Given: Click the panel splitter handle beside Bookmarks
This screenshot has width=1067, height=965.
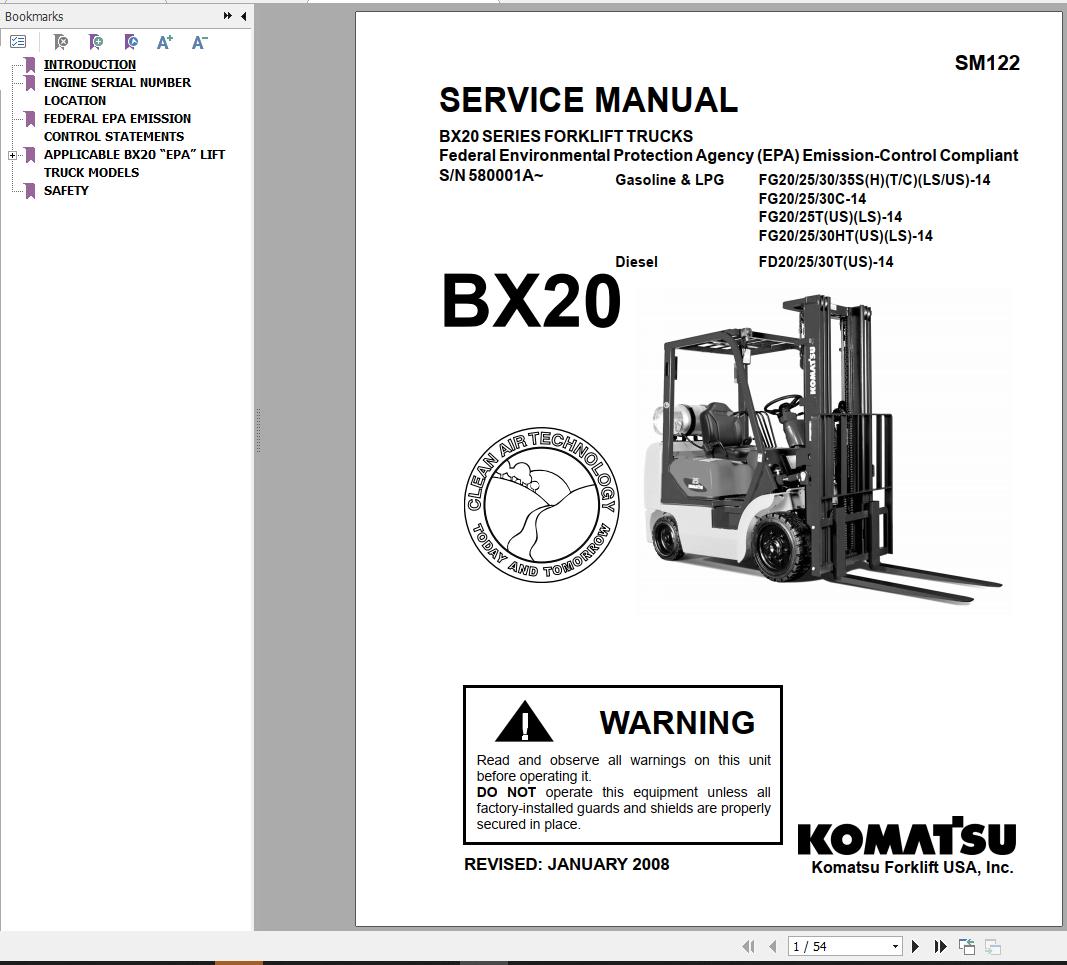Looking at the screenshot, I should pos(258,430).
